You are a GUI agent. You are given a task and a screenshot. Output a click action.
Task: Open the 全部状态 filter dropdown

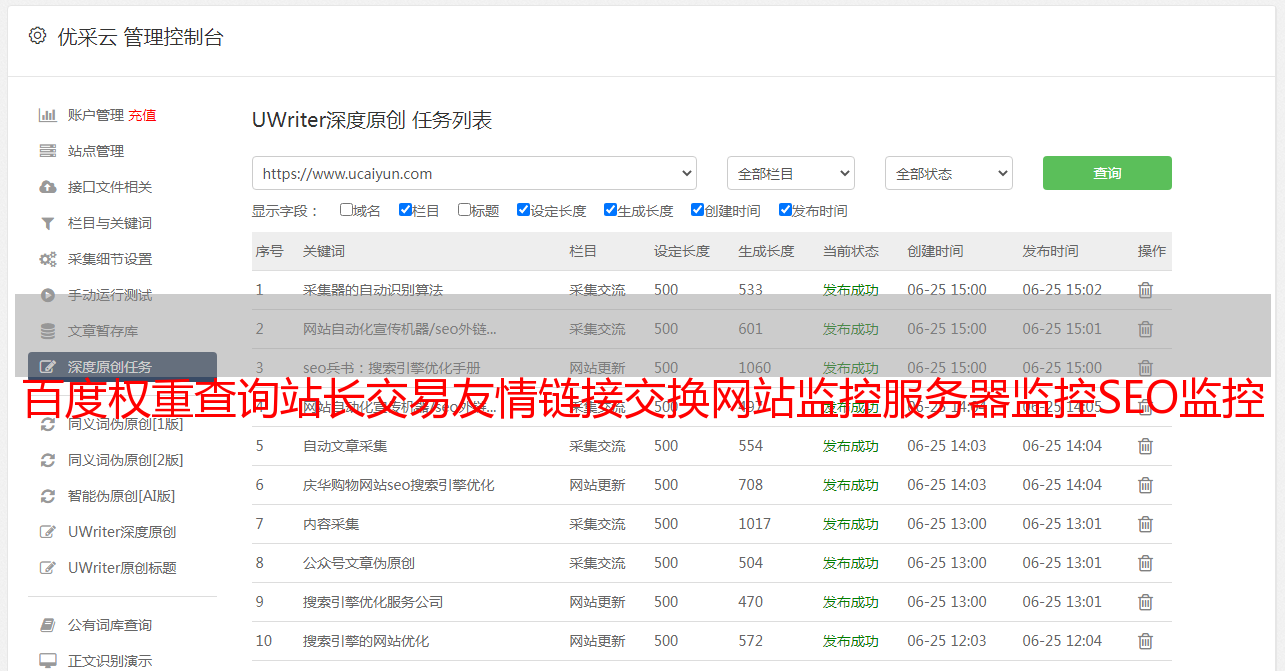948,173
